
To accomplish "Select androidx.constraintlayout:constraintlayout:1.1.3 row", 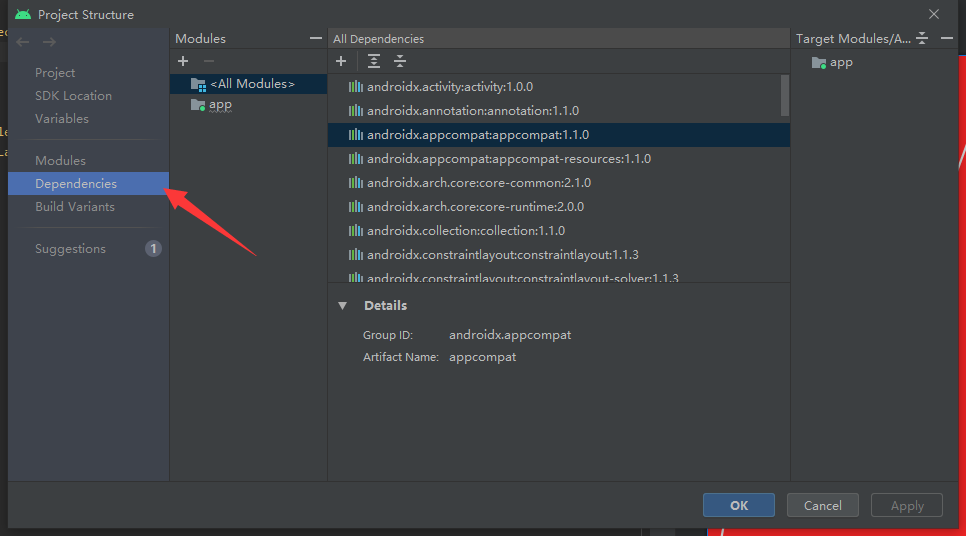I will (559, 255).
